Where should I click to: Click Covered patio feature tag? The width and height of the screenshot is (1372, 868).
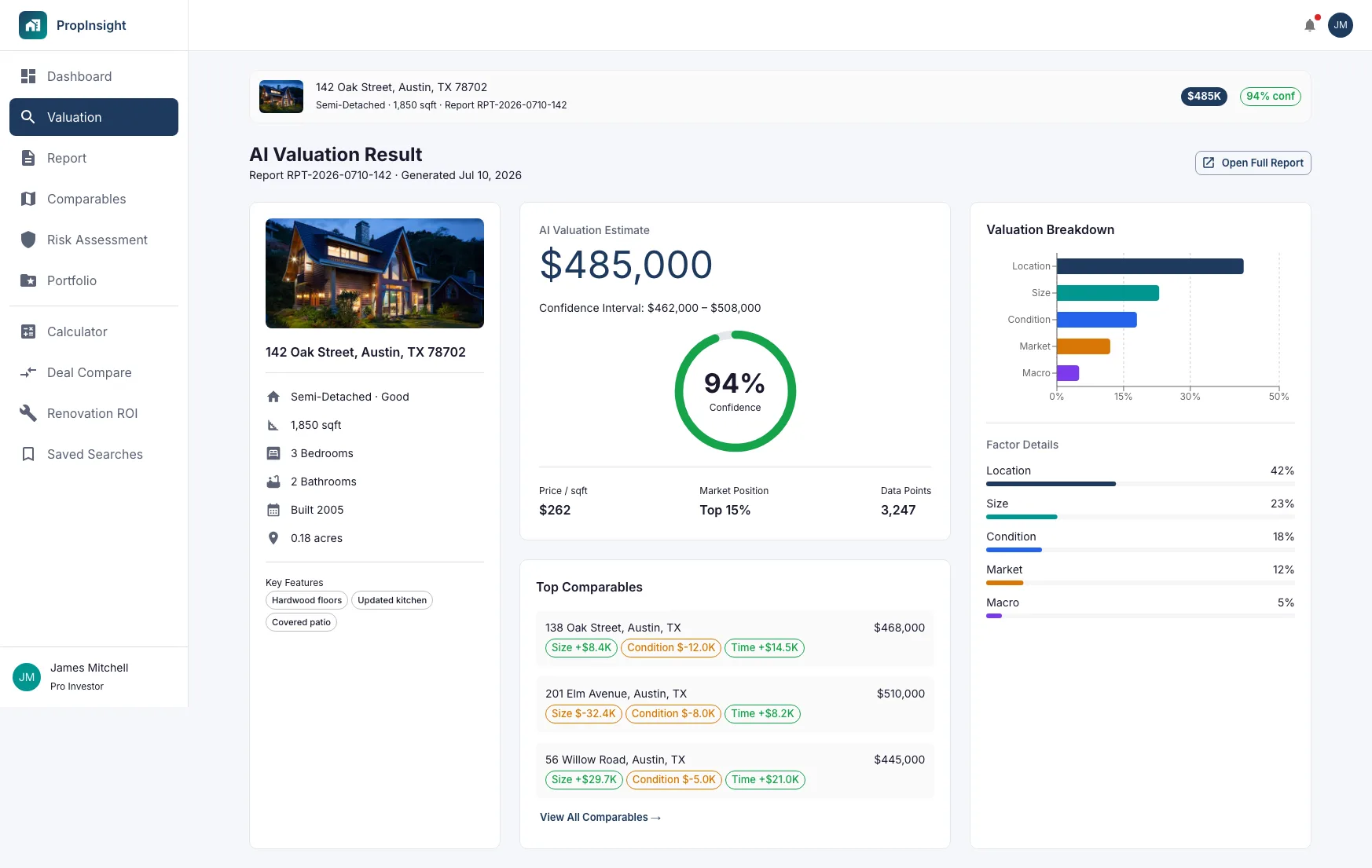[x=301, y=622]
